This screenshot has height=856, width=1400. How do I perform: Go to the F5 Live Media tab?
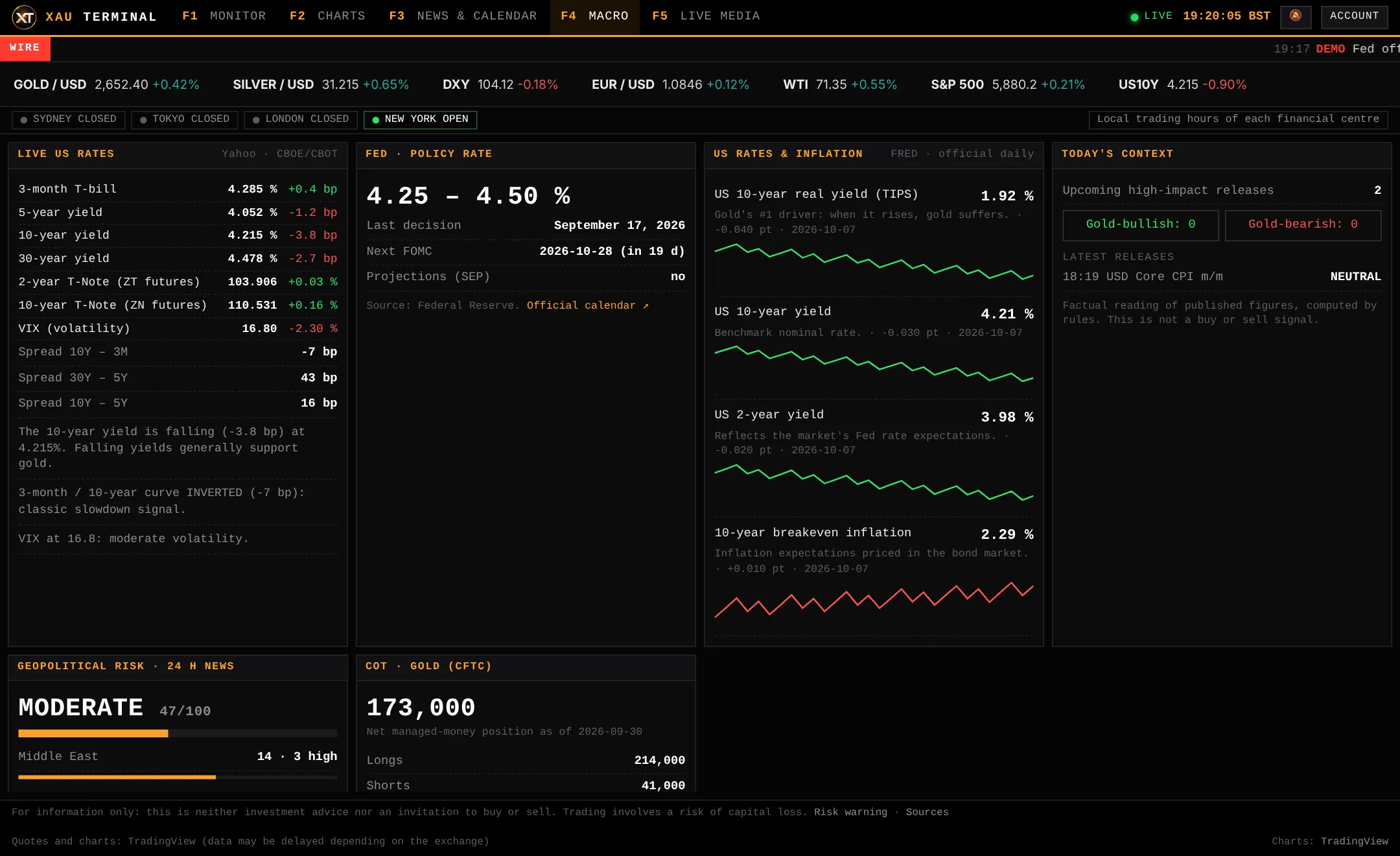tap(706, 16)
